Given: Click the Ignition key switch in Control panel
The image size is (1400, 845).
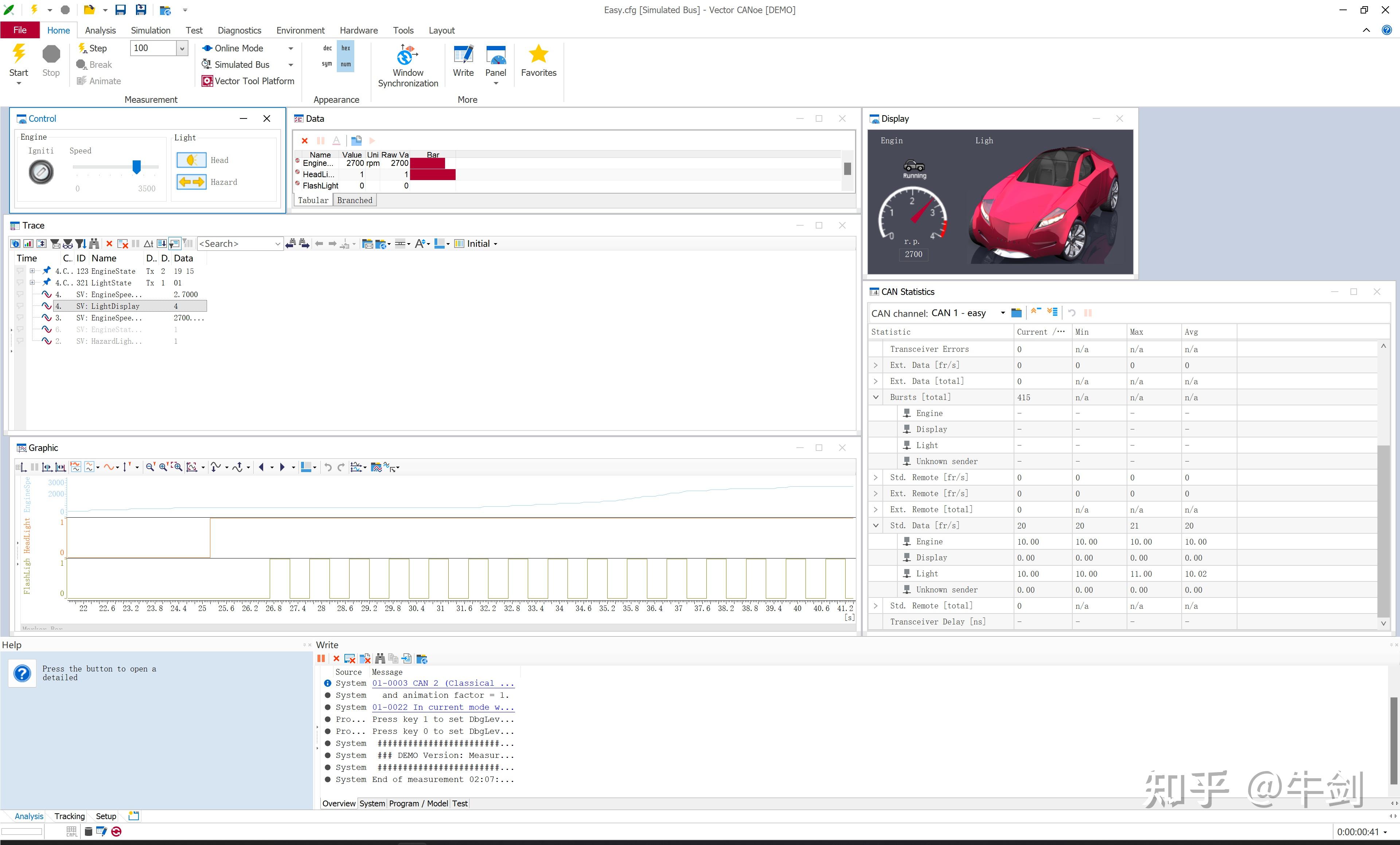Looking at the screenshot, I should (x=41, y=172).
